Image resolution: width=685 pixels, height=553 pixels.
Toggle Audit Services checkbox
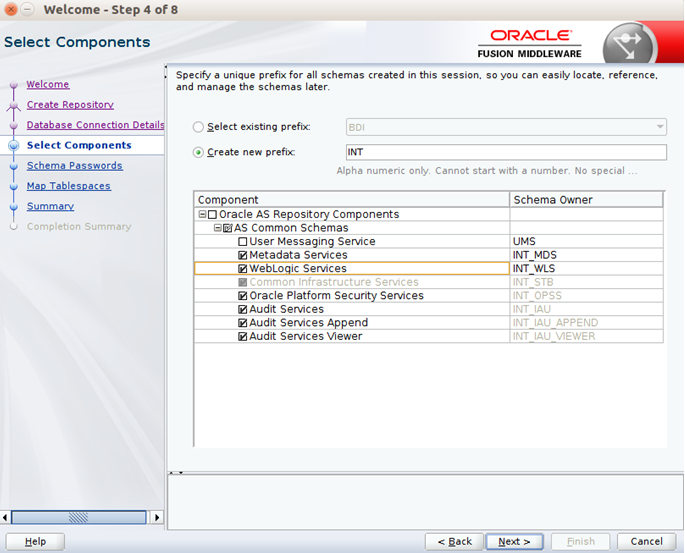(x=242, y=309)
